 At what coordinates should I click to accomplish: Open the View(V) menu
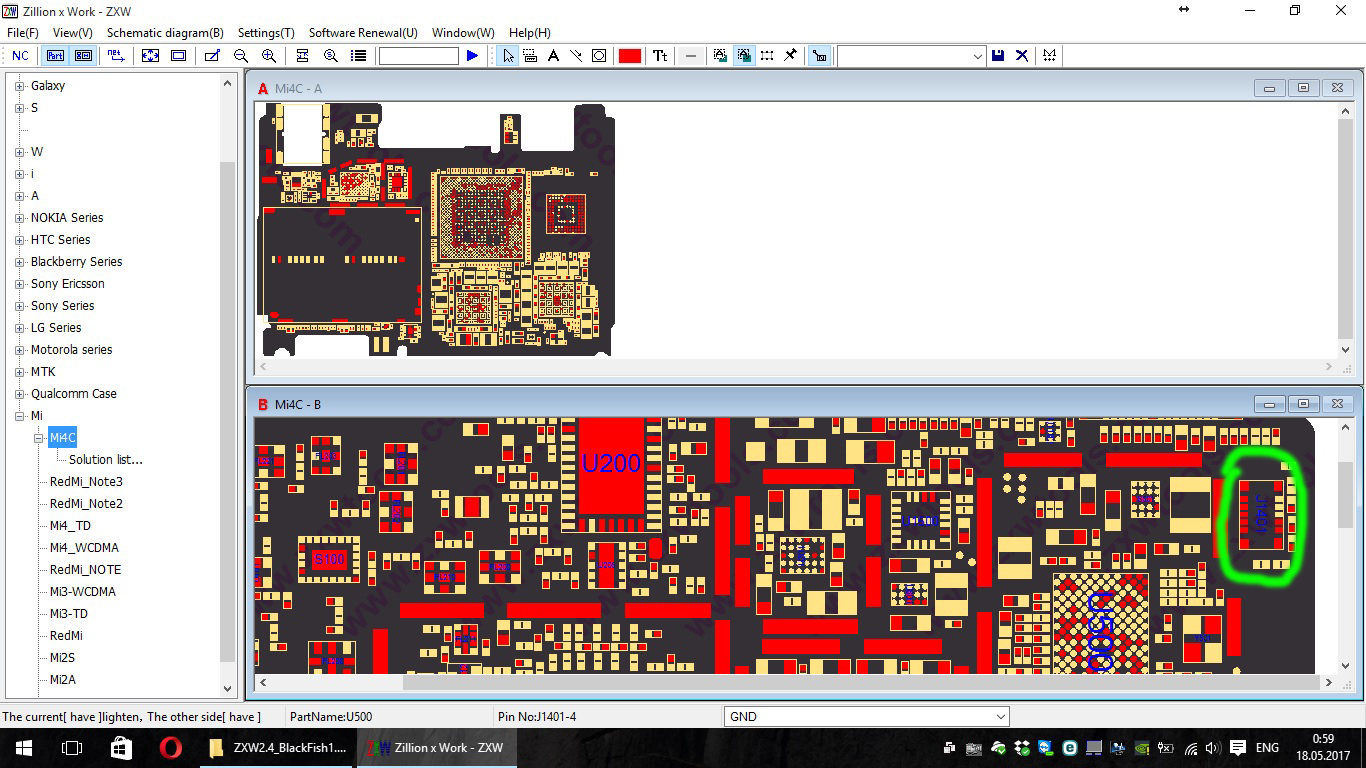click(73, 33)
